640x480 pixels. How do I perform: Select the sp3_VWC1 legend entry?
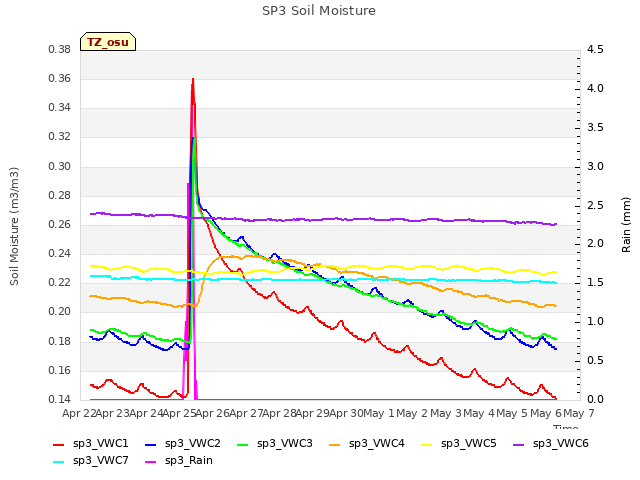click(91, 444)
